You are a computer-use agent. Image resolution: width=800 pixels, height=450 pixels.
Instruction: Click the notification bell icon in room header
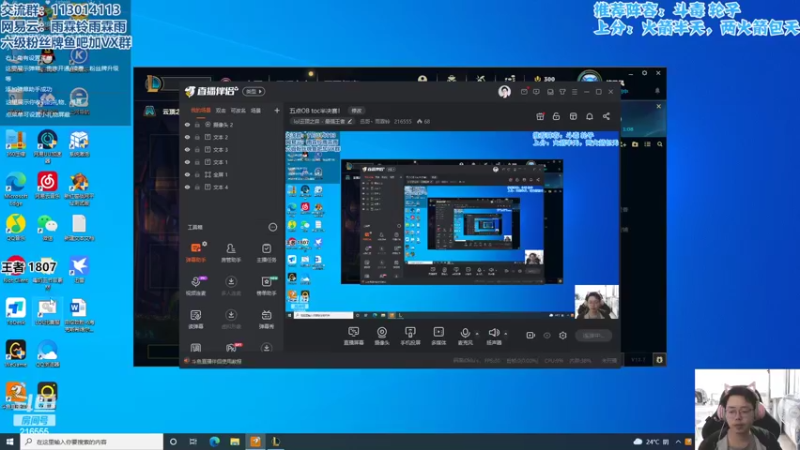pyautogui.click(x=589, y=116)
